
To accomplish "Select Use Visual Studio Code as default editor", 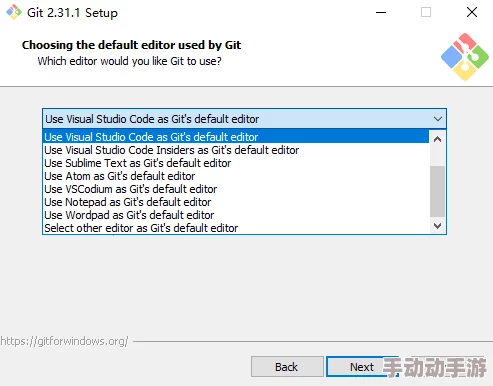I will click(236, 137).
